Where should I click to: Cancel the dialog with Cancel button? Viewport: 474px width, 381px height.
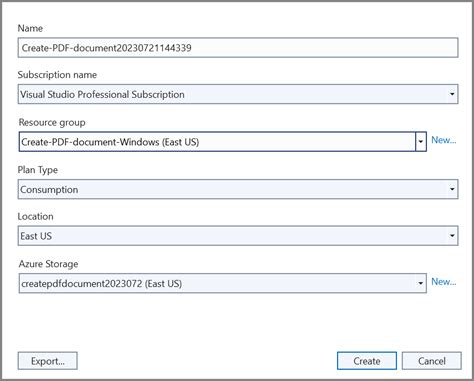[432, 361]
